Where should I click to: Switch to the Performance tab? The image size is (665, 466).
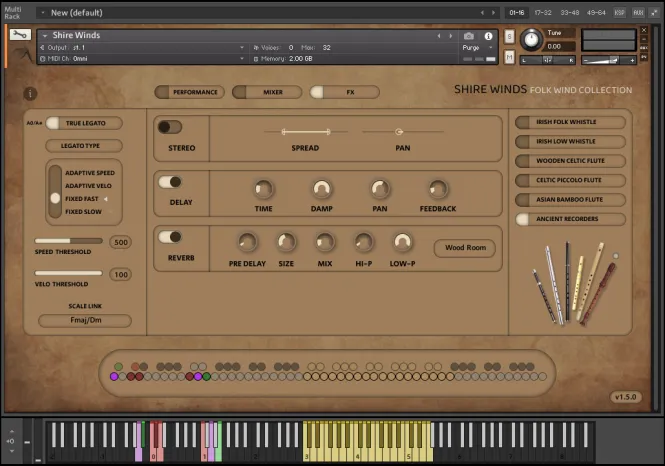click(188, 92)
